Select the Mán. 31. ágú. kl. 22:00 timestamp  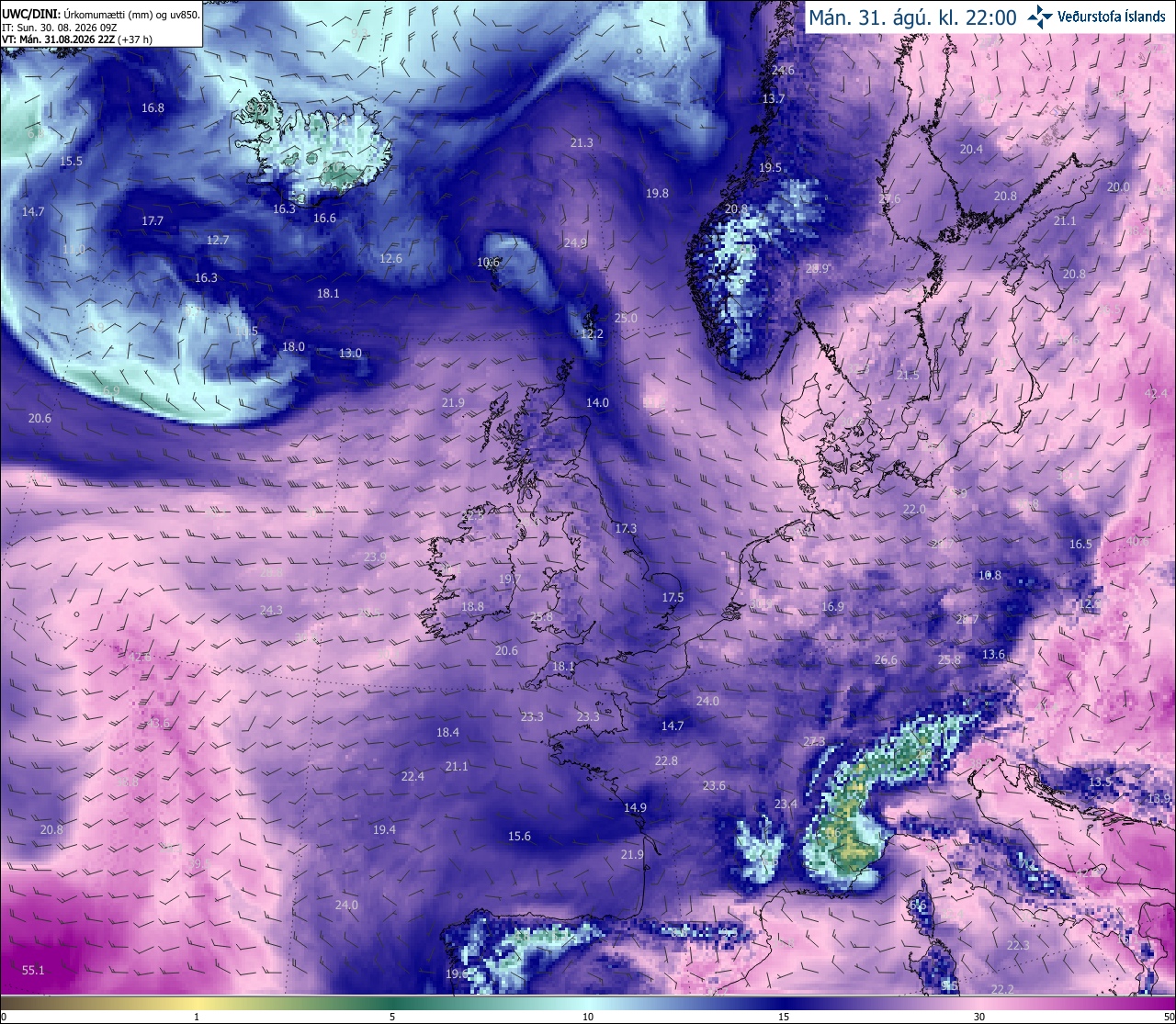[912, 17]
